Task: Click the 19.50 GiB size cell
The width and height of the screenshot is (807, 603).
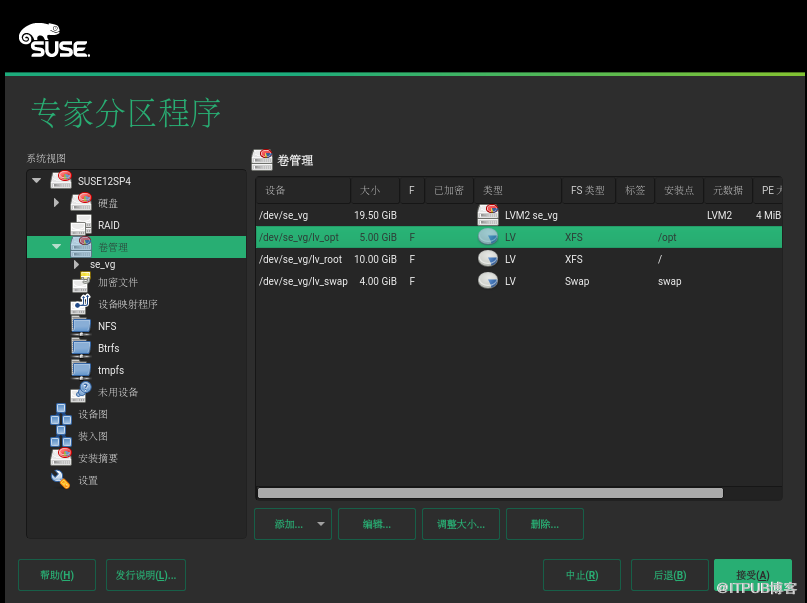Action: 375,215
